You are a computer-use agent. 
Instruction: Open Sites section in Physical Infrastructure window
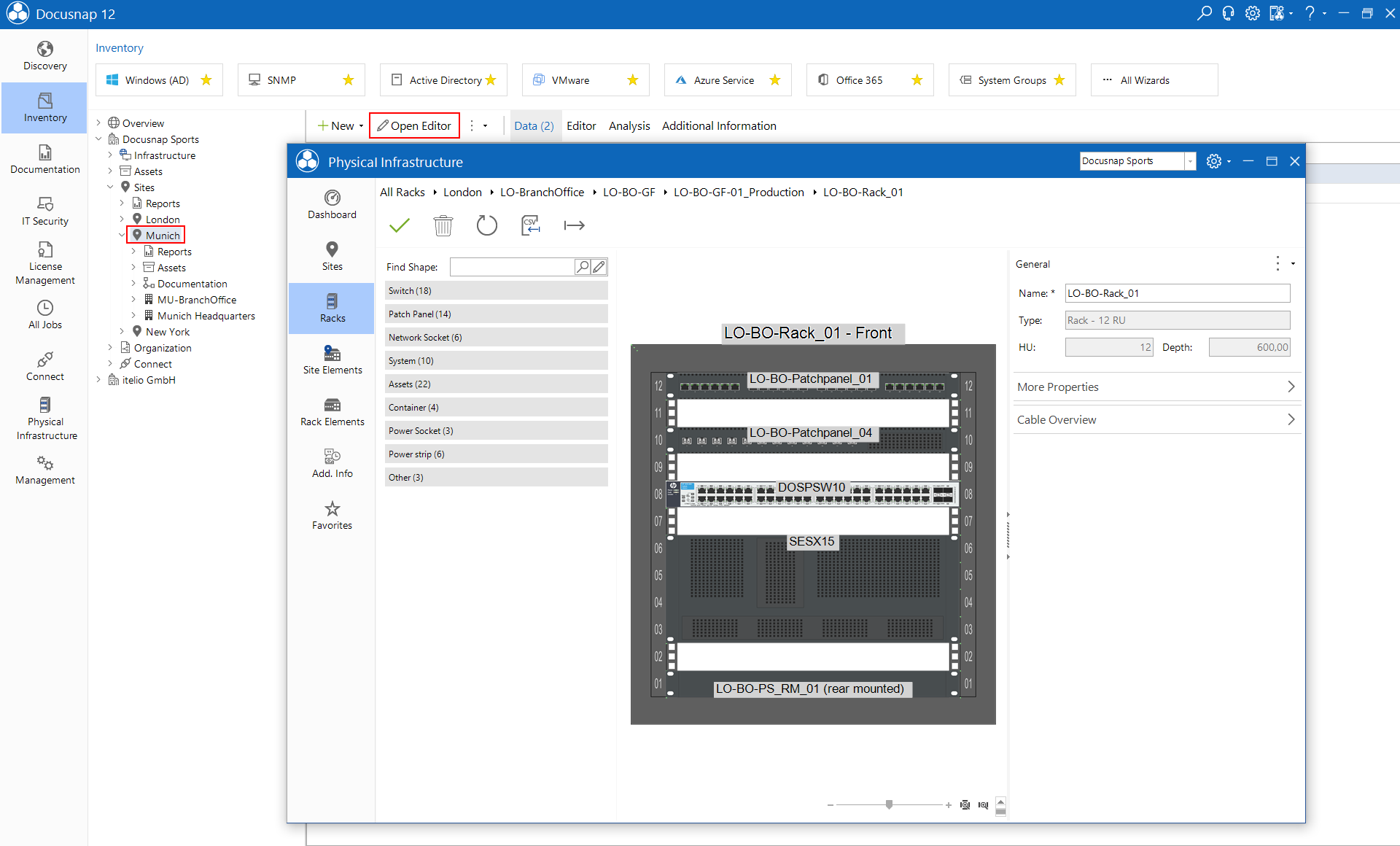[x=332, y=257]
